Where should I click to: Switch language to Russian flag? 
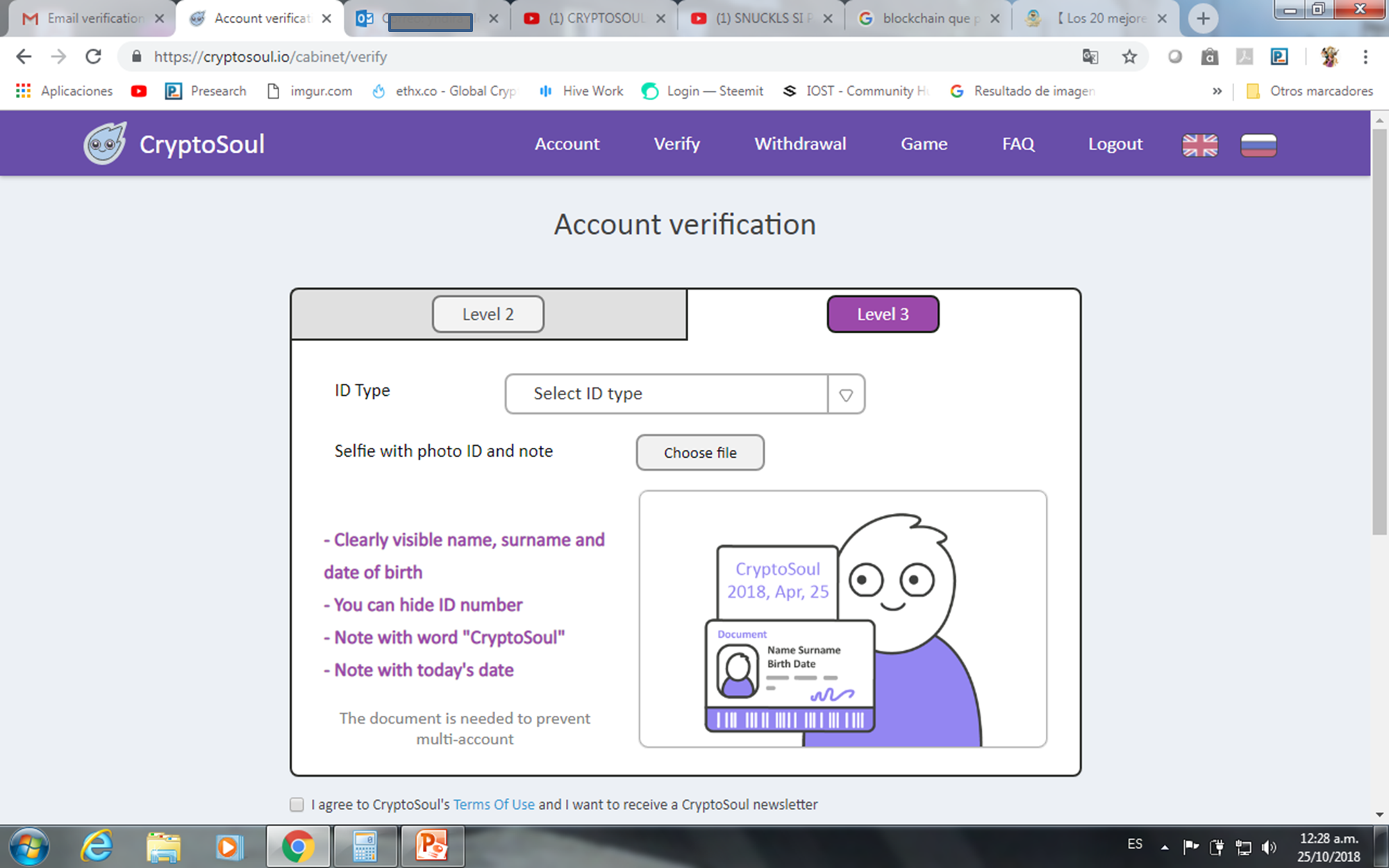[1258, 145]
